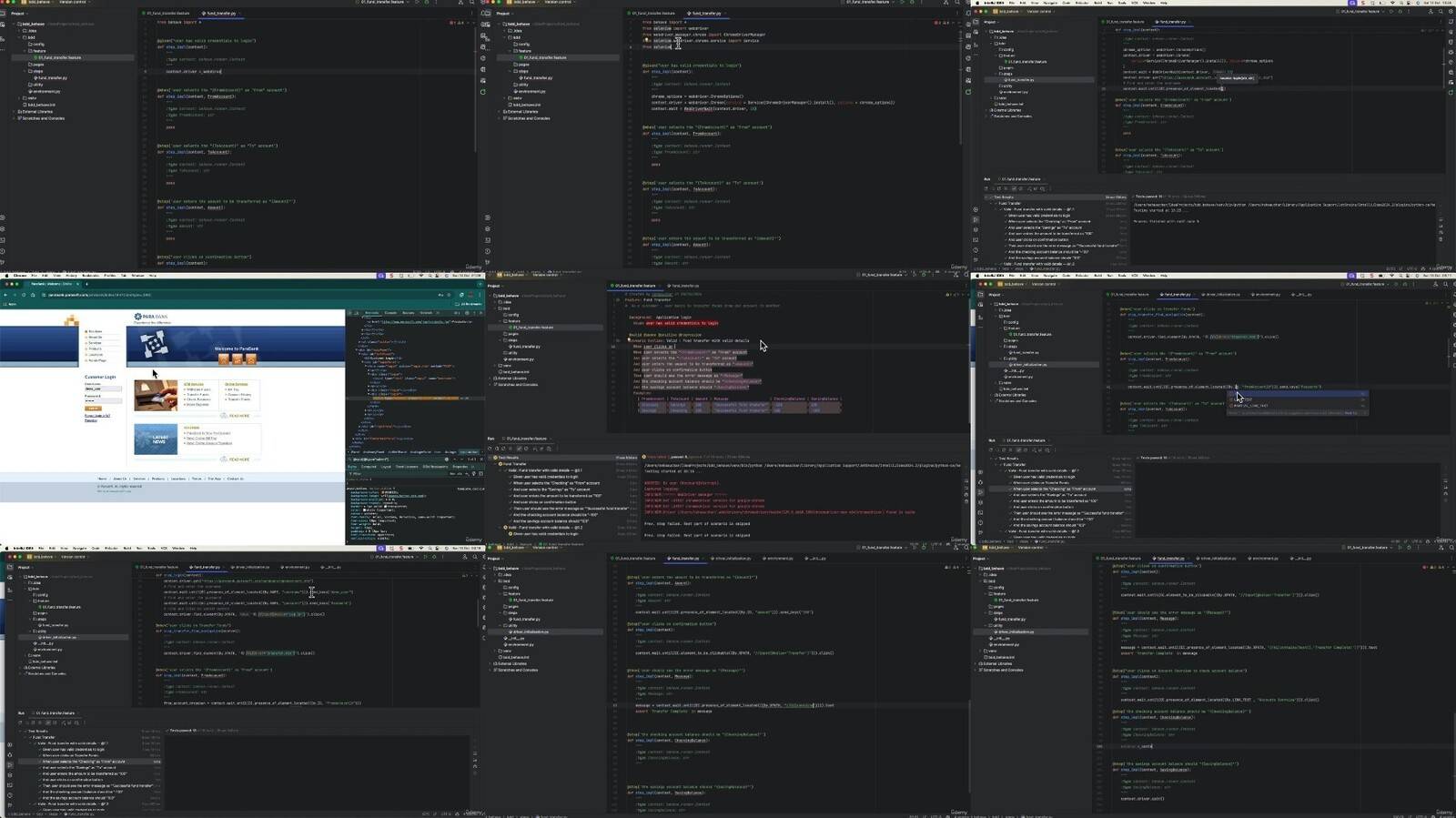Select environment.py in center frame project tree

(x=521, y=359)
